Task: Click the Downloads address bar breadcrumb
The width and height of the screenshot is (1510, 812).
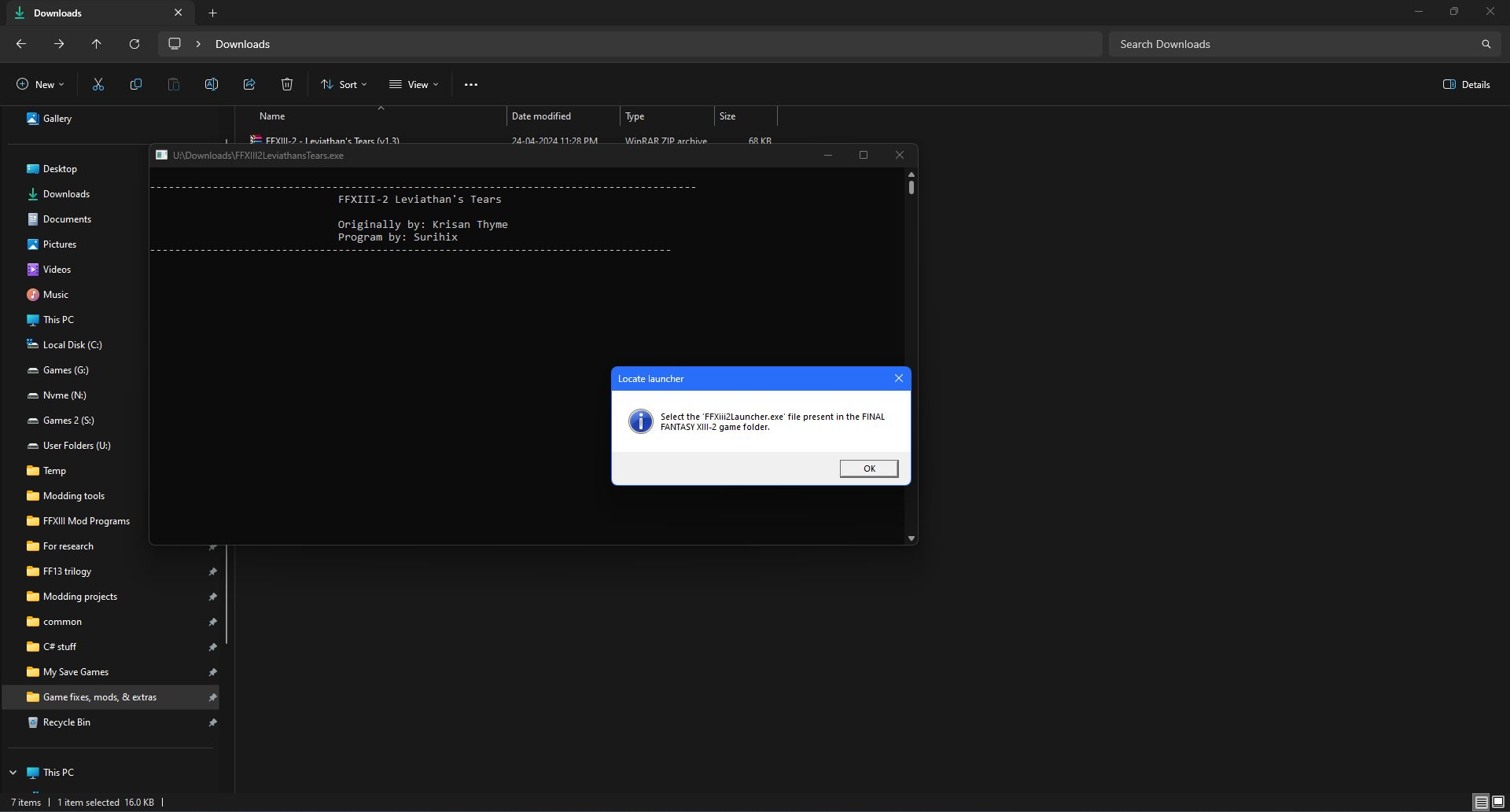Action: point(242,44)
